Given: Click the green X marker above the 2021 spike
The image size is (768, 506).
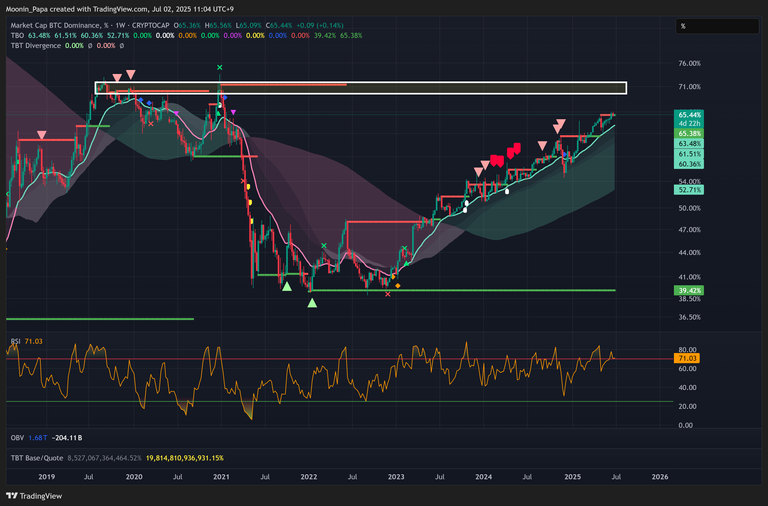Looking at the screenshot, I should (x=220, y=67).
